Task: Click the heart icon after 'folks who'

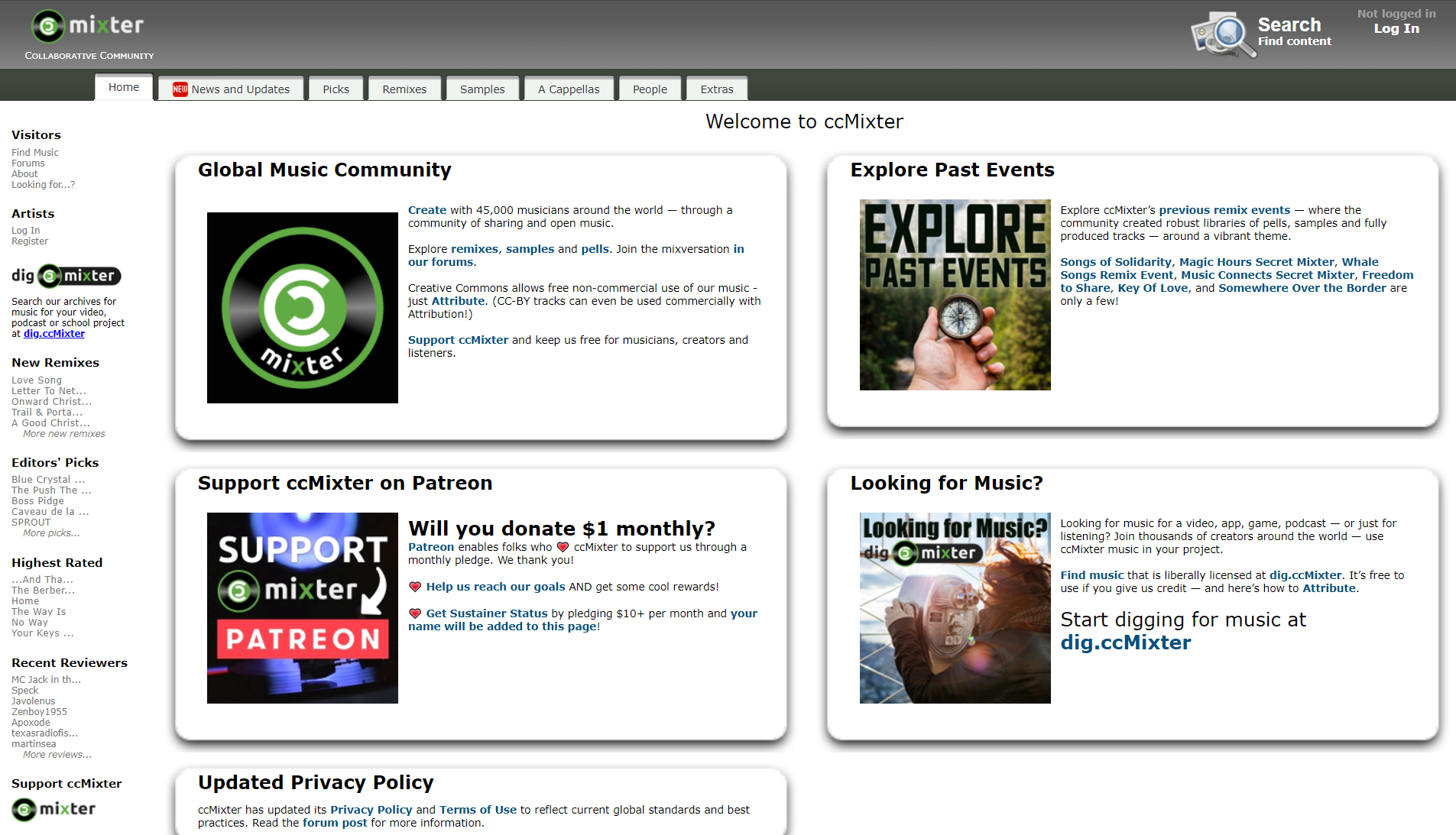Action: pos(563,547)
